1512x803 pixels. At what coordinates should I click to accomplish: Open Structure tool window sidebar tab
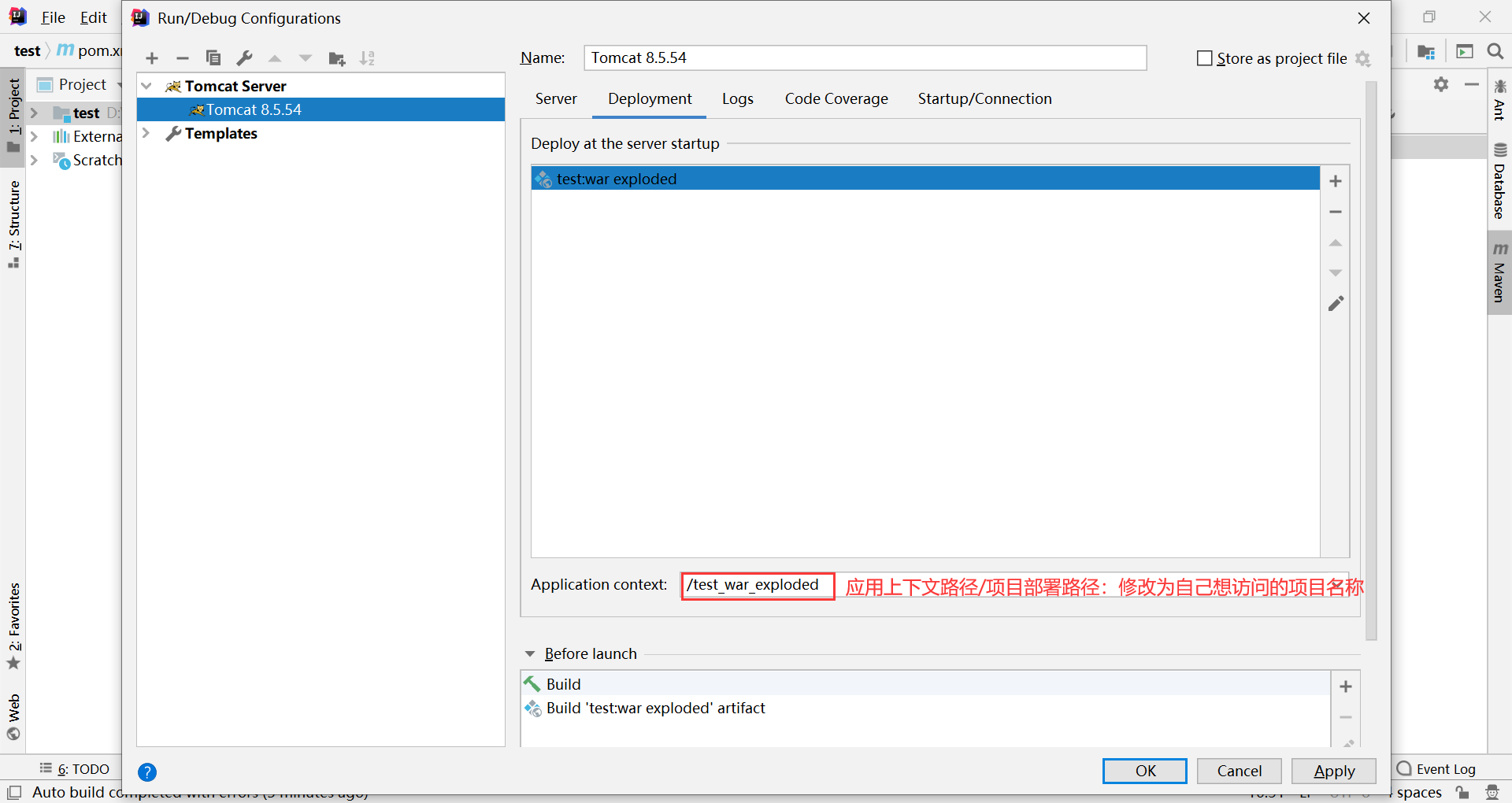click(x=13, y=224)
